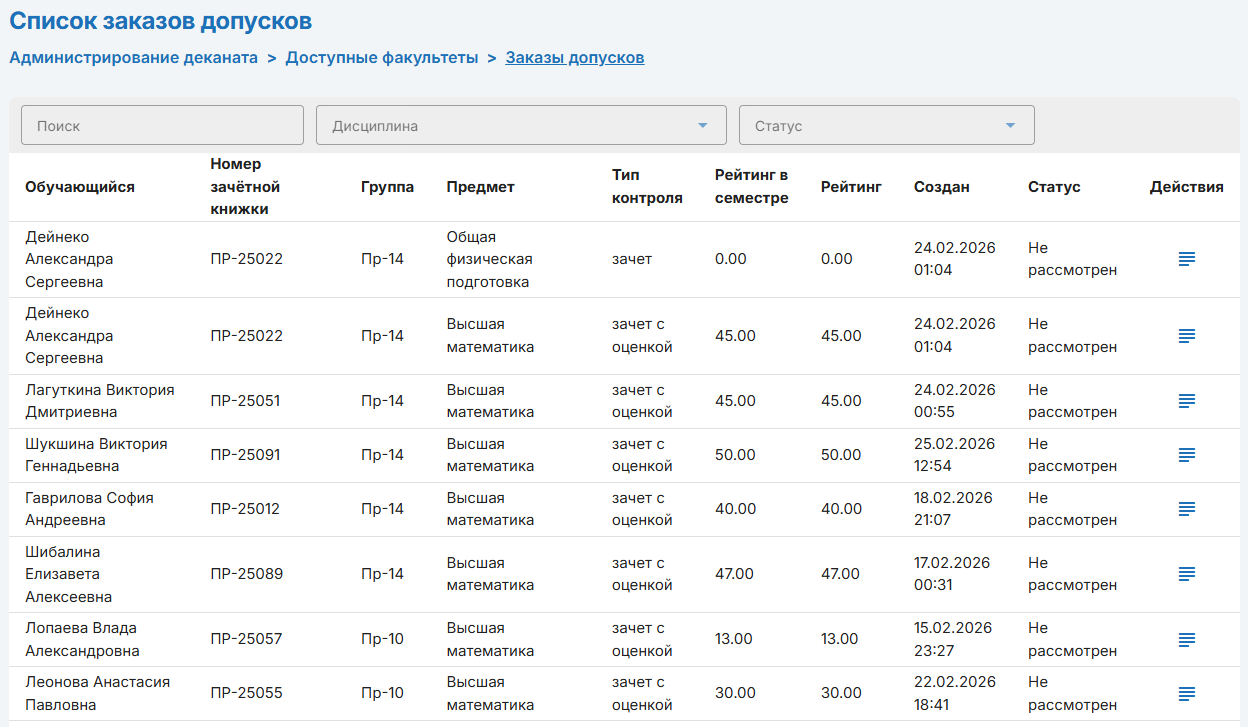Click the Дисциплина dropdown arrow
The width and height of the screenshot is (1248, 727).
pos(703,126)
